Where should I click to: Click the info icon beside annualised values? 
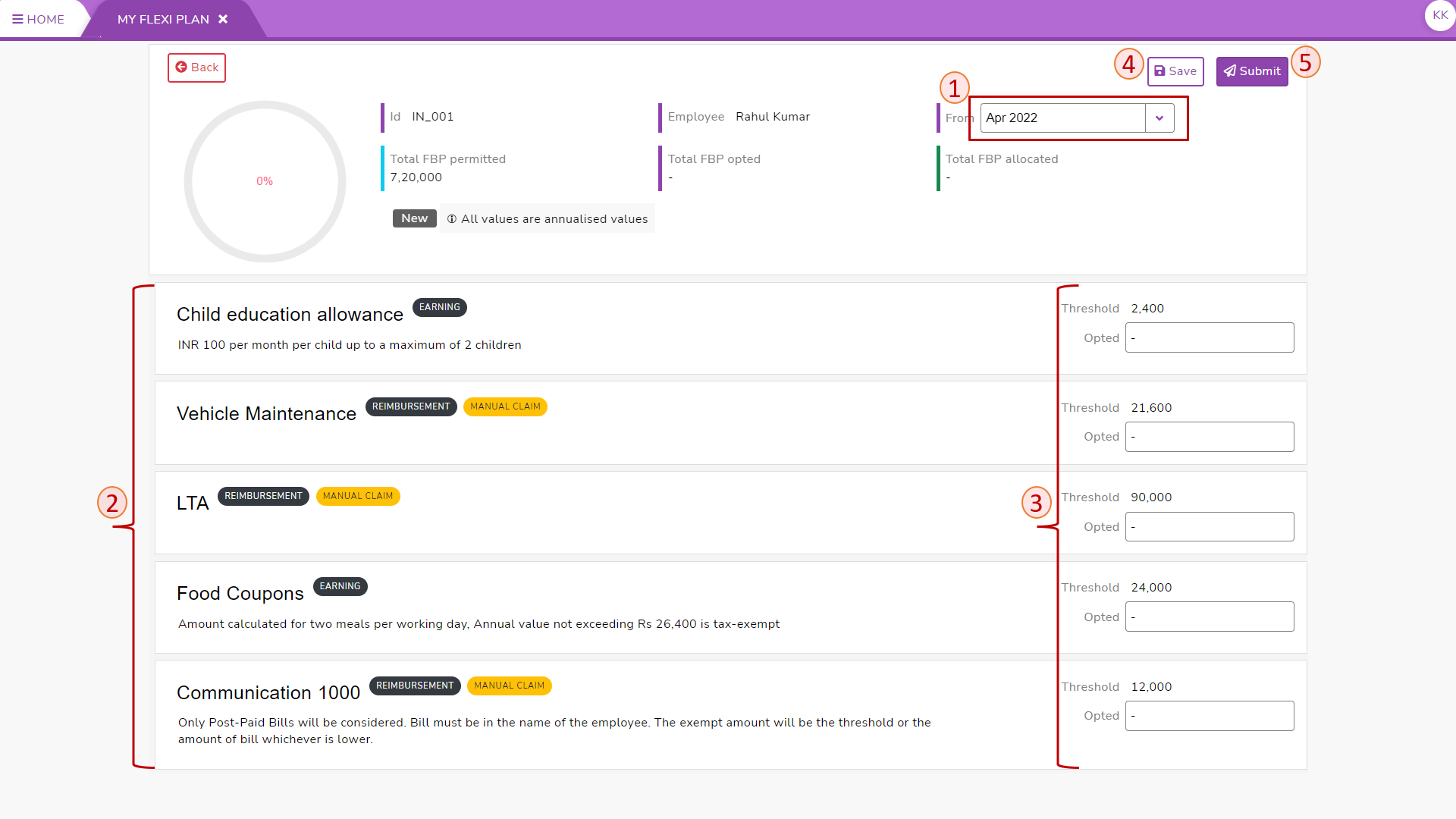click(x=452, y=219)
